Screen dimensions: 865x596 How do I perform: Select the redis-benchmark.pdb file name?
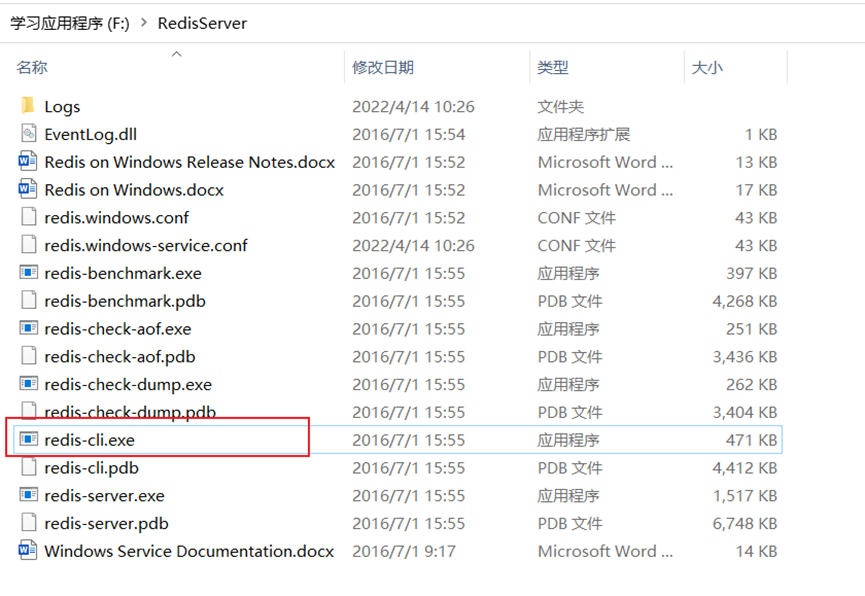coord(125,301)
